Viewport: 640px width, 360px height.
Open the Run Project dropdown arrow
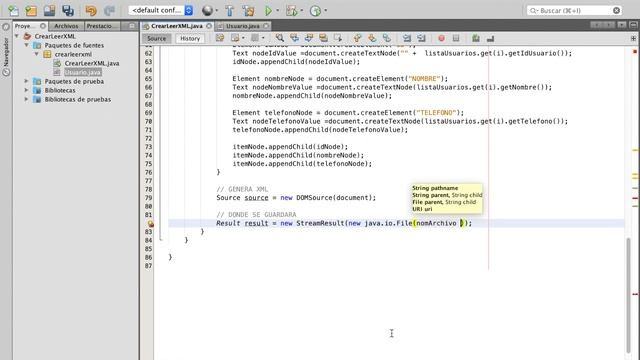(x=278, y=11)
